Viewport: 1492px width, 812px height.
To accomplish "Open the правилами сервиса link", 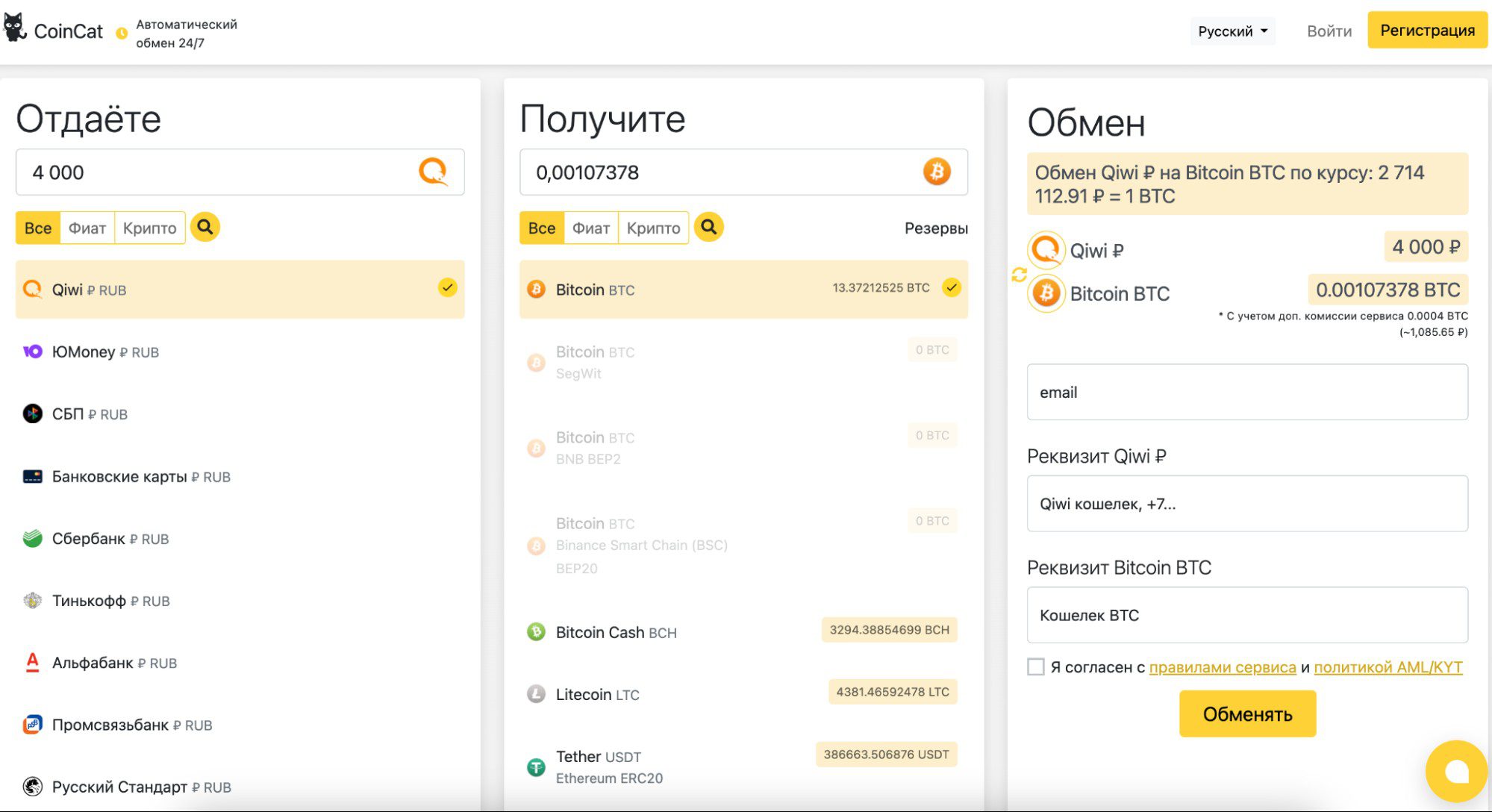I will pos(1222,666).
